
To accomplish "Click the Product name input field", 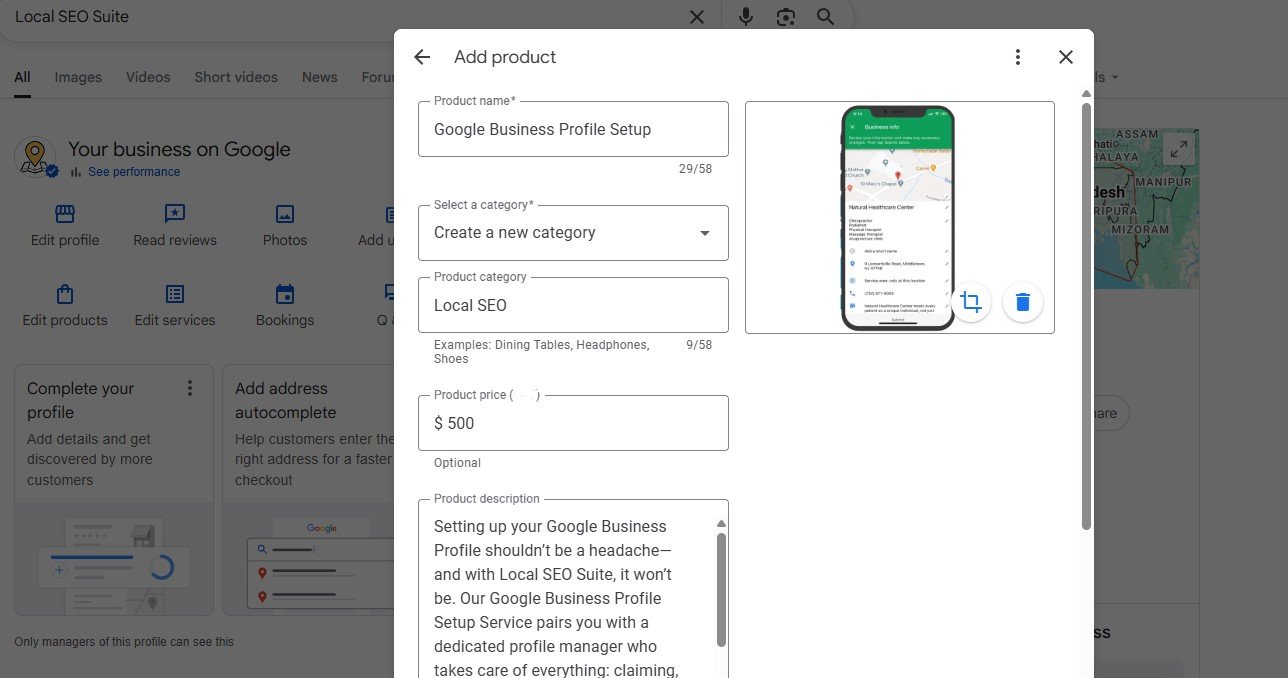I will (x=573, y=129).
